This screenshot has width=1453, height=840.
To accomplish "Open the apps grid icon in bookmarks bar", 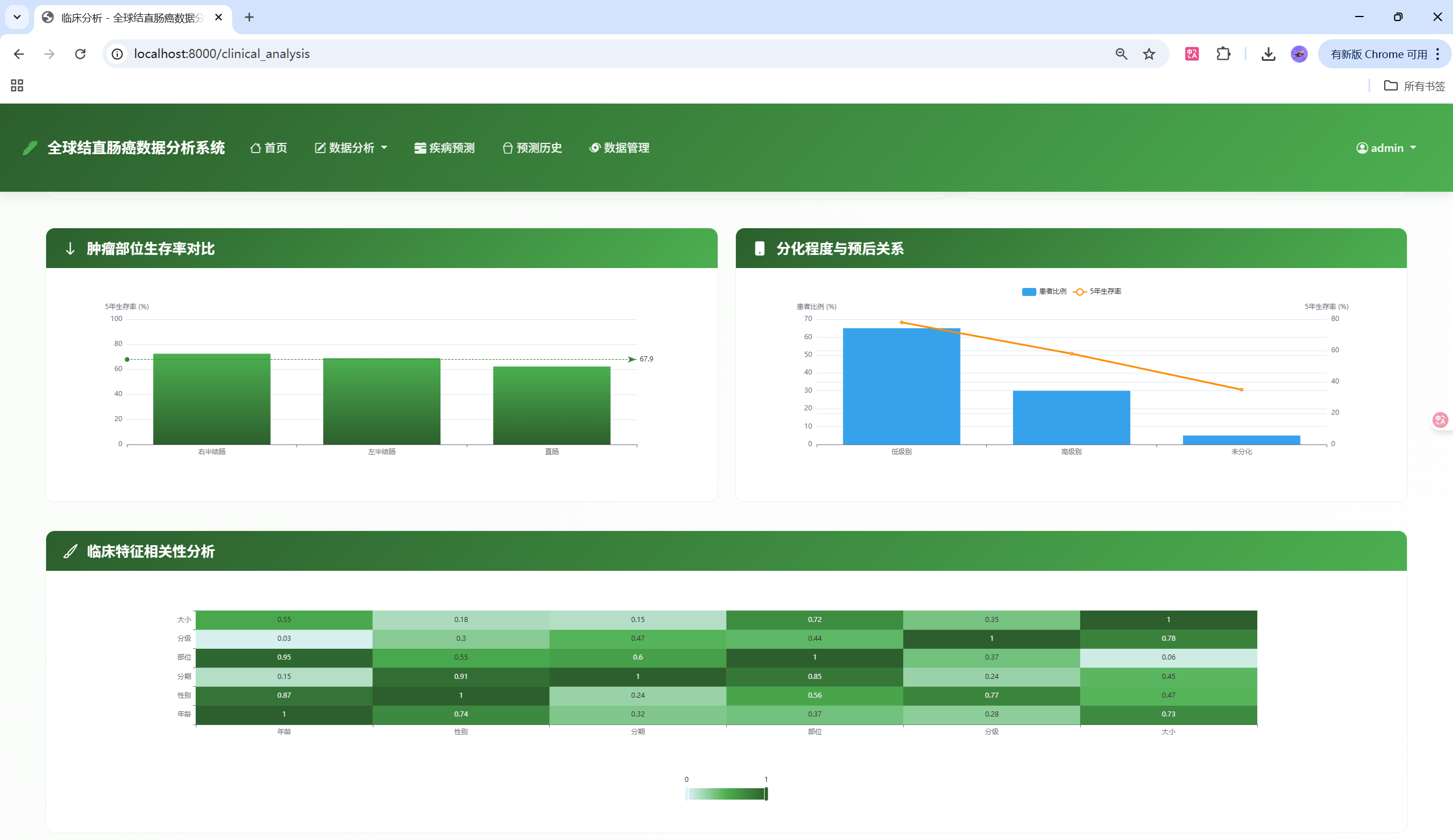I will click(x=17, y=86).
